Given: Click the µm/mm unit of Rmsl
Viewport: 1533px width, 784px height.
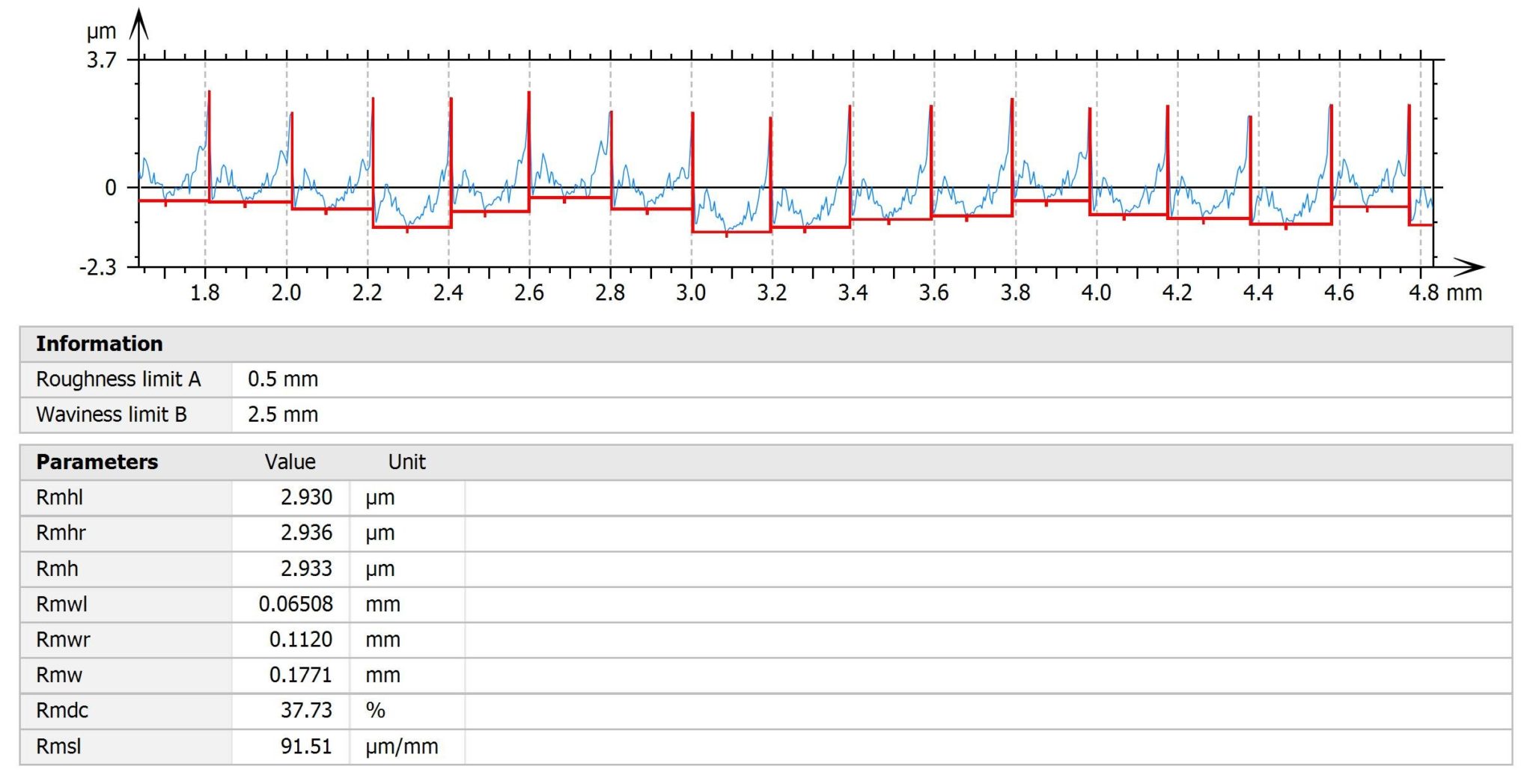Looking at the screenshot, I should coord(401,746).
